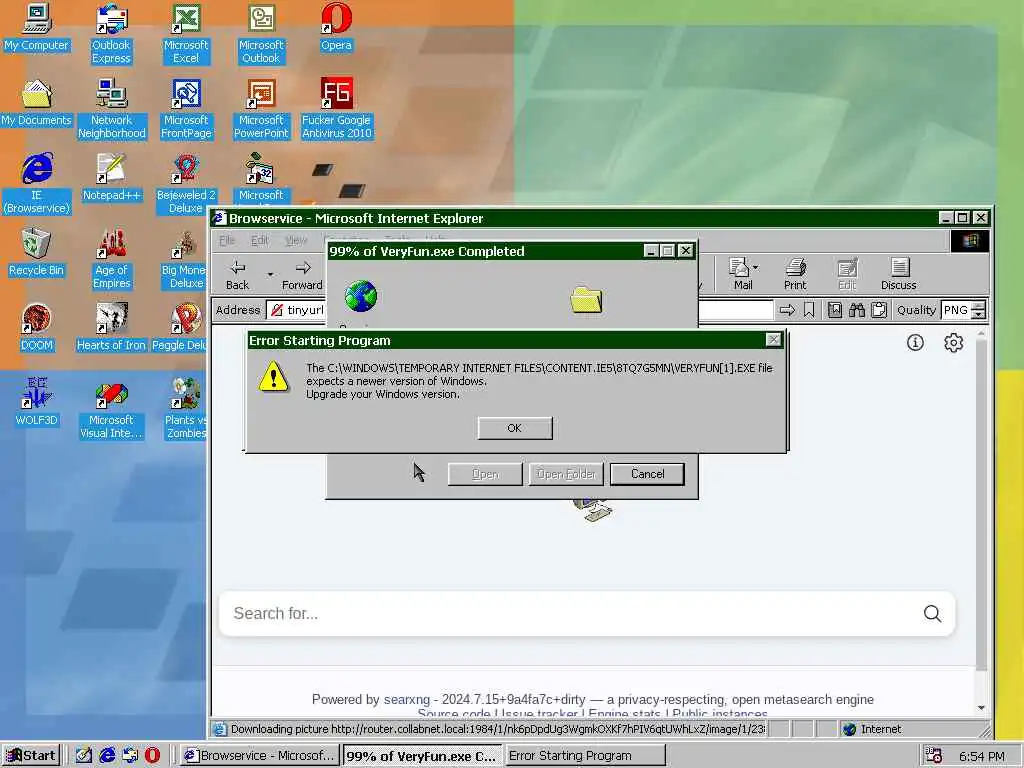
Task: Select the My Documents desktop folder
Action: point(36,103)
